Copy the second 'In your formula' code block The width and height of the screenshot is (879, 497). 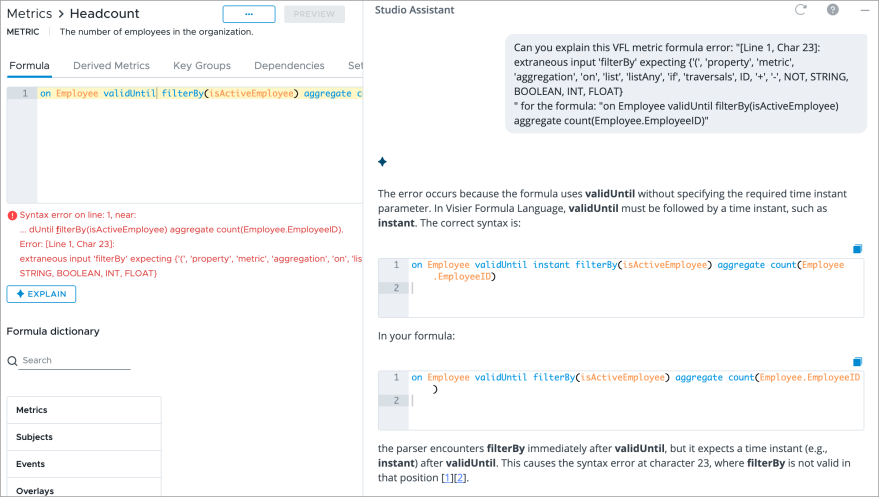point(857,362)
